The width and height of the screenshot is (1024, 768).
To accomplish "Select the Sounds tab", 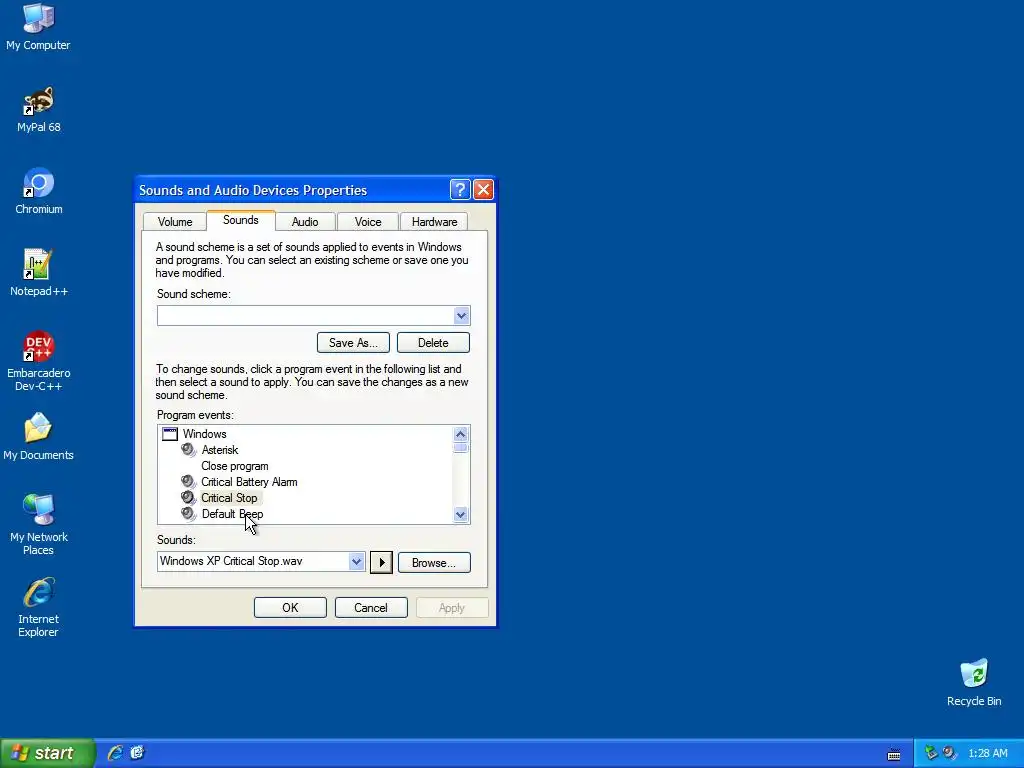I will [240, 220].
